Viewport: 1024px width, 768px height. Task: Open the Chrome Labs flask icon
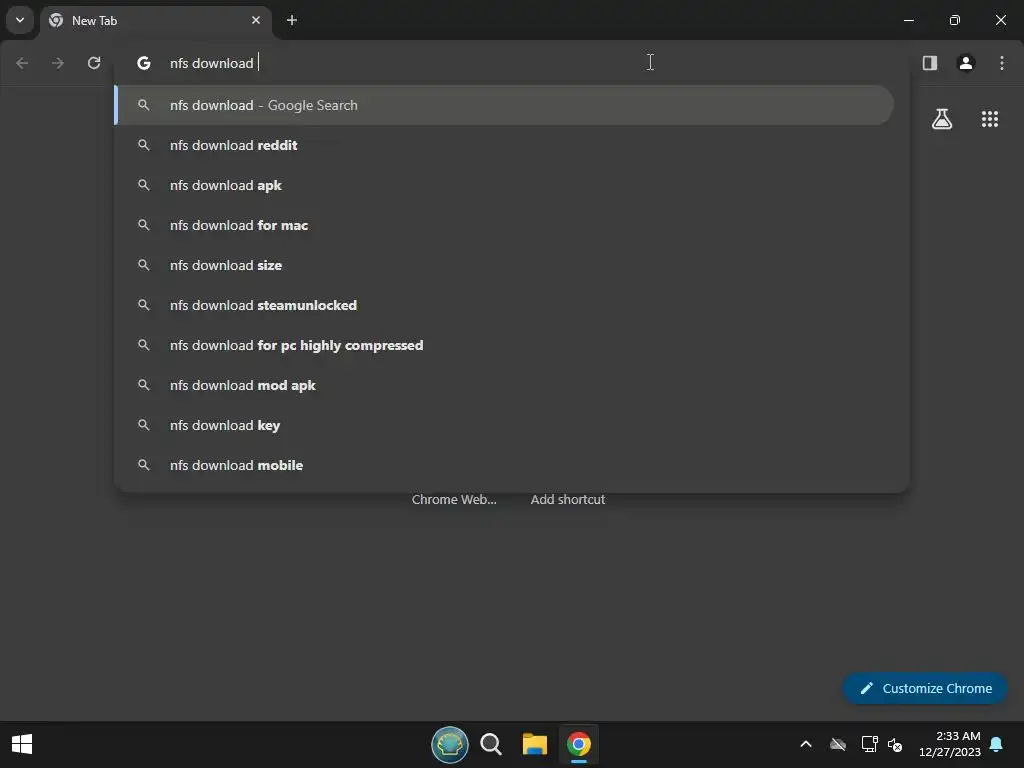pos(942,119)
